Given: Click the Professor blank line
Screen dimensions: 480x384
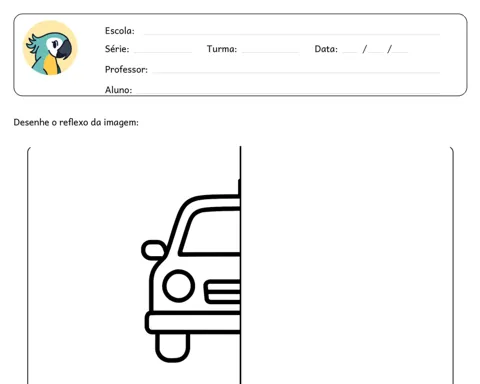Looking at the screenshot, I should [x=296, y=72].
